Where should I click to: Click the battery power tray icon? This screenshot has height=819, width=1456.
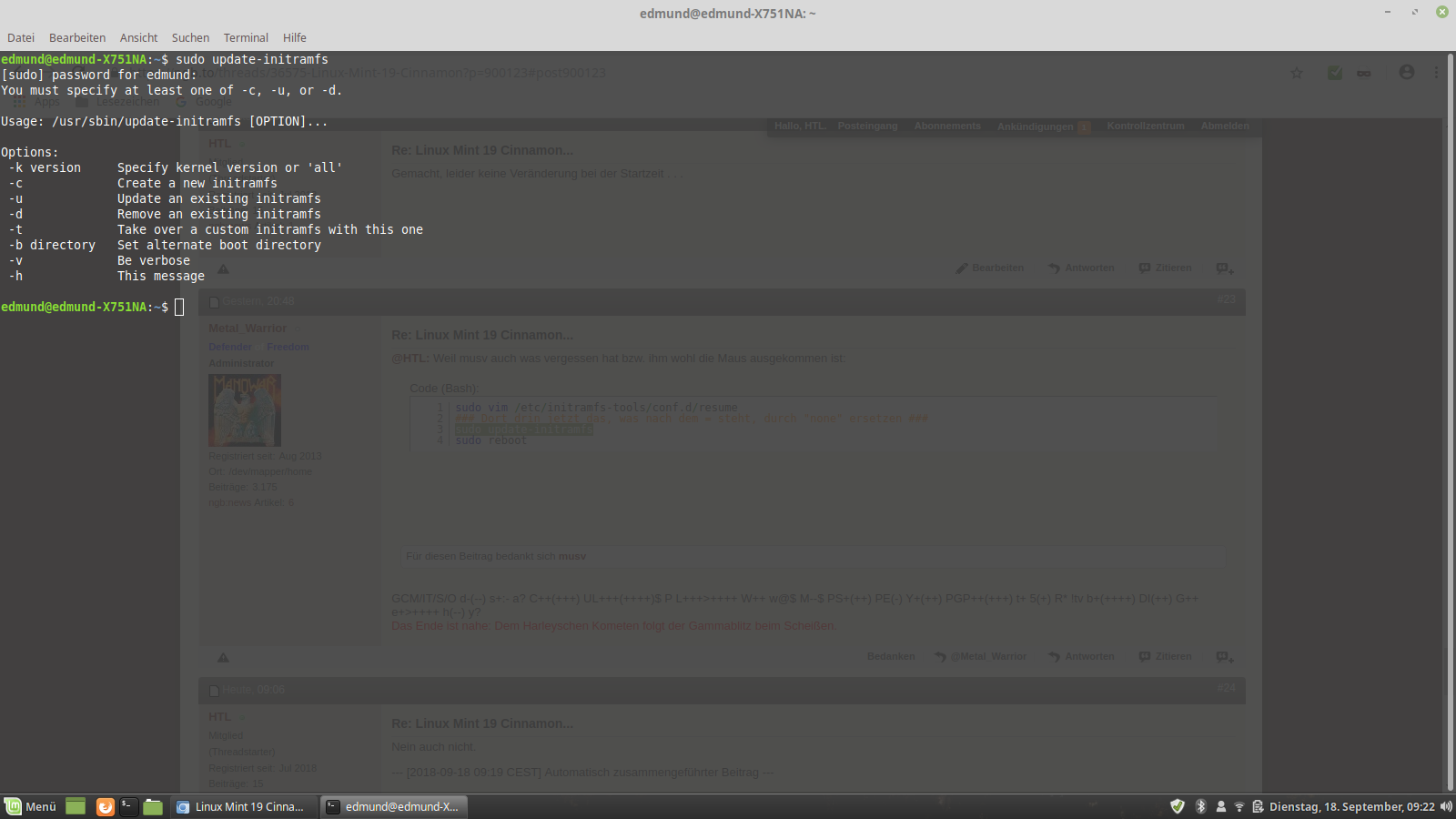1258,806
